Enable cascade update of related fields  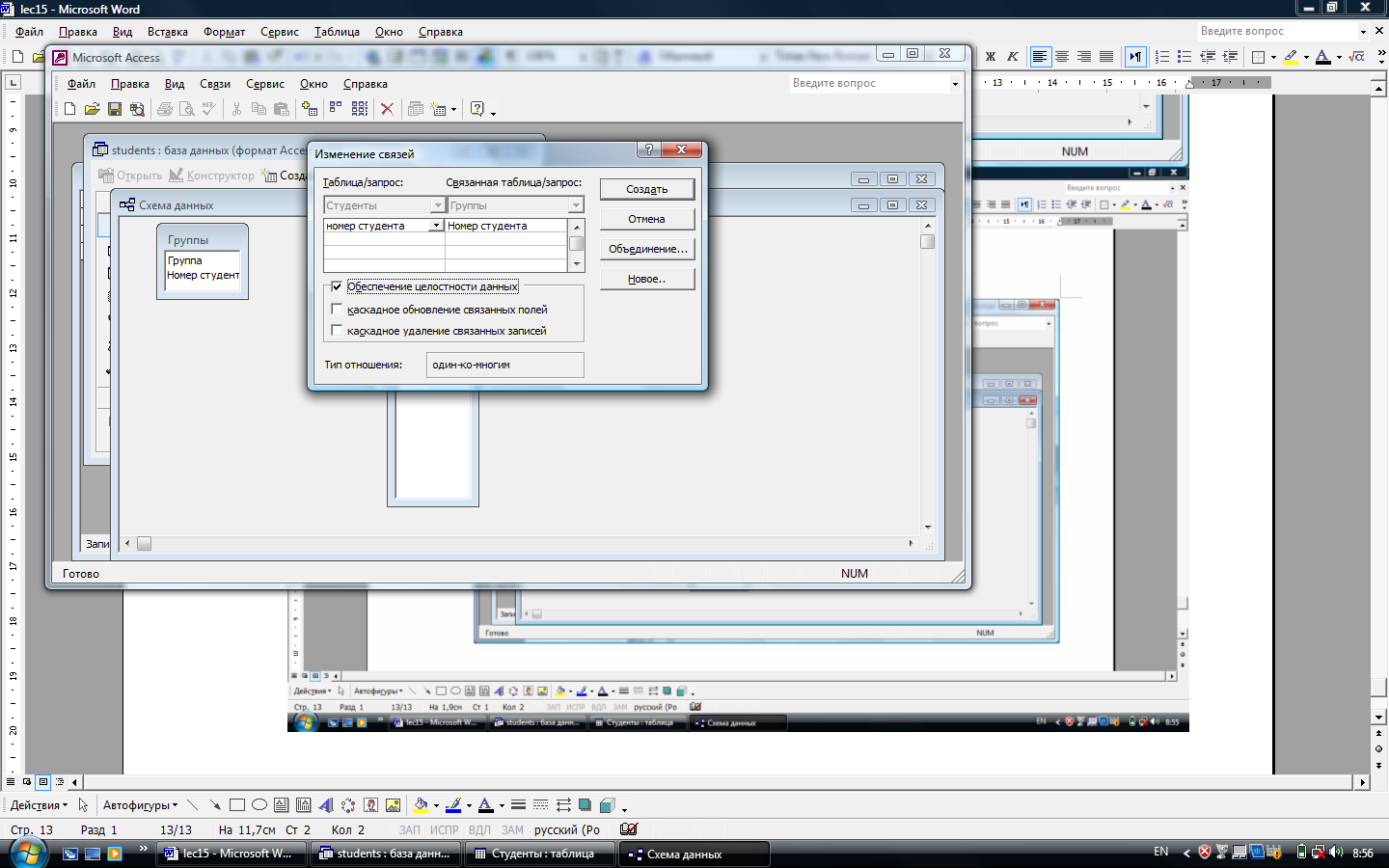(337, 310)
